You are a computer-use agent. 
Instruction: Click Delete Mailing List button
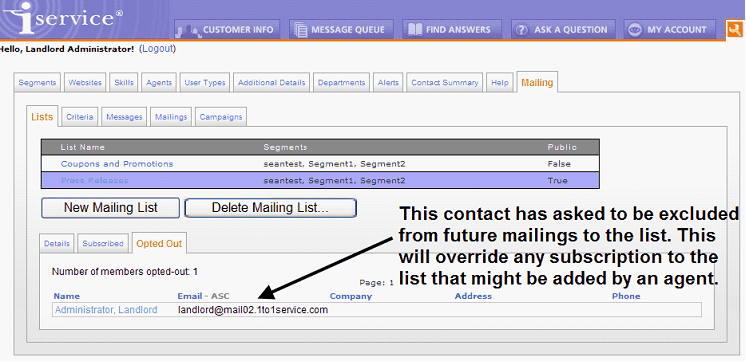tap(270, 208)
